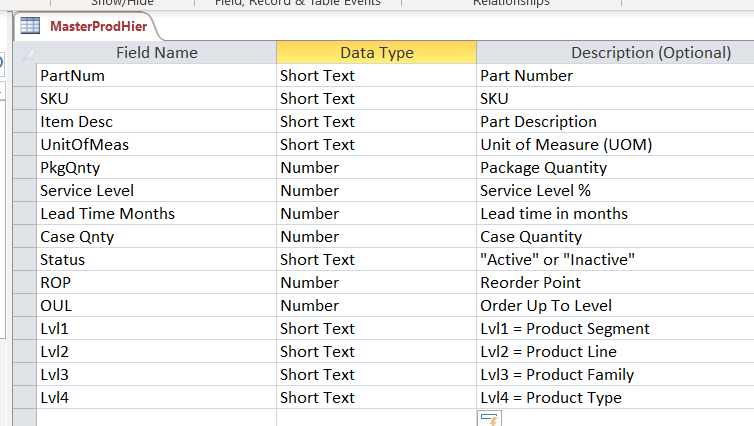
Task: Click the 'Part Description' description cell
Action: 616,122
